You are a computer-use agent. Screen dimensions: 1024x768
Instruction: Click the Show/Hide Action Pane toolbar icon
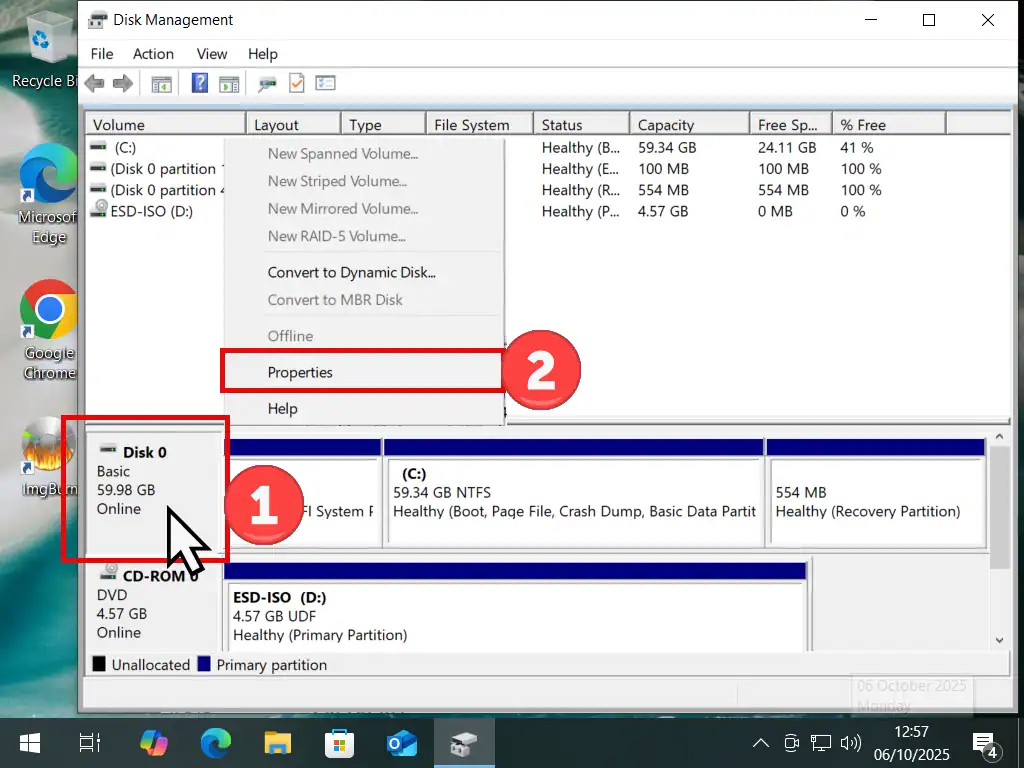point(229,84)
